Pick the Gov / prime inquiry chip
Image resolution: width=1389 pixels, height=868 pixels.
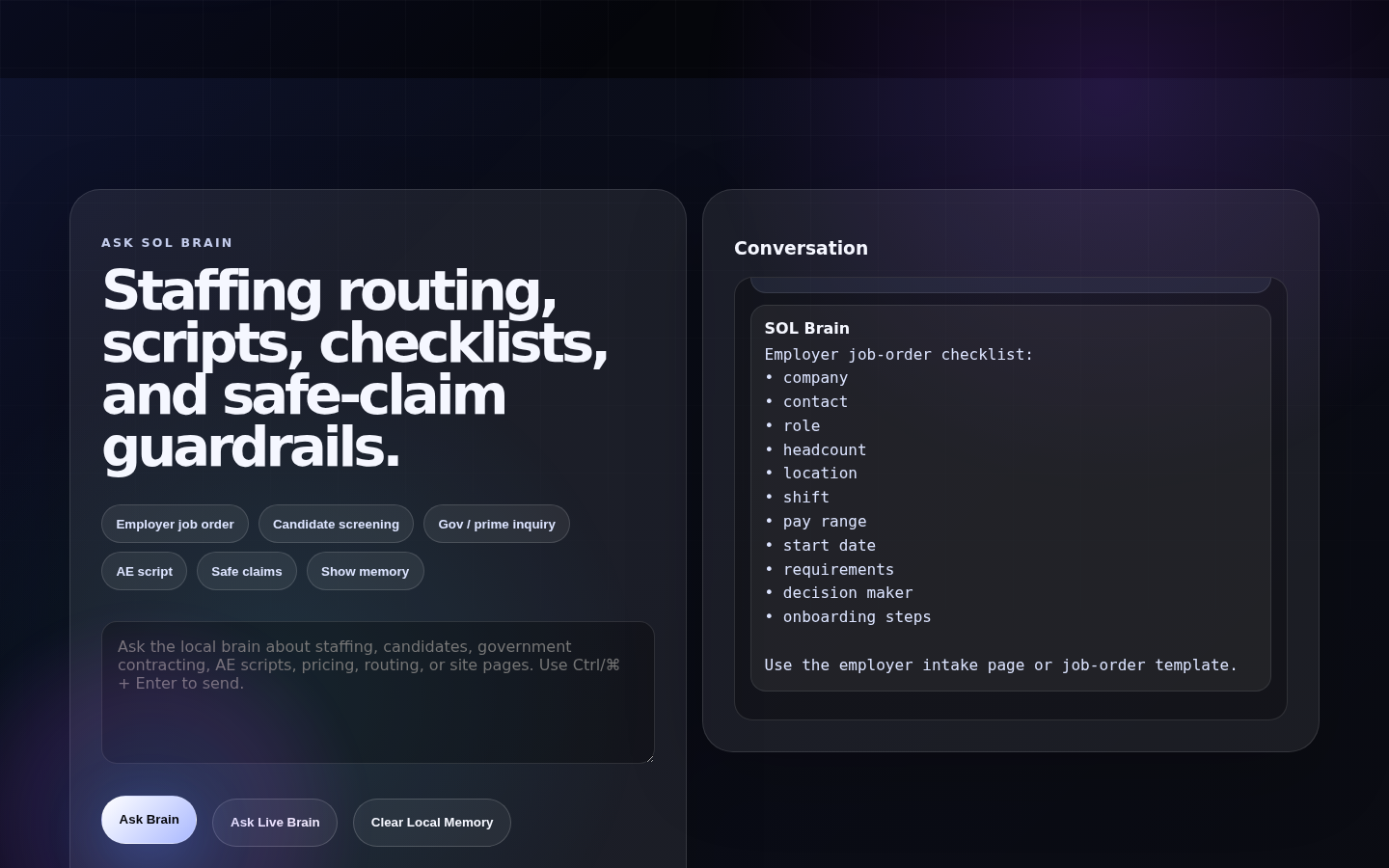pyautogui.click(x=497, y=524)
